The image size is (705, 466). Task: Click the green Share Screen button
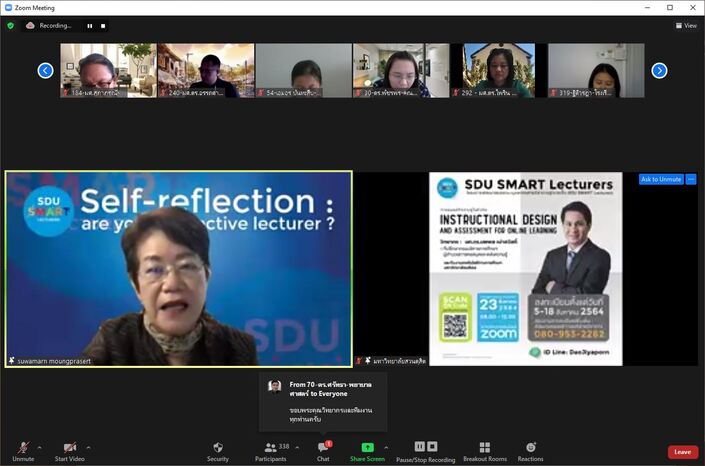tap(367, 452)
